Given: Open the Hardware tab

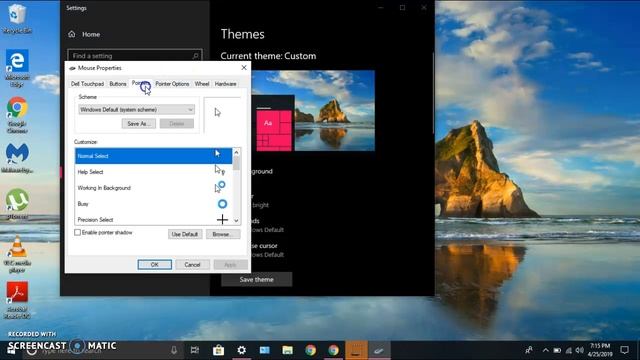Looking at the screenshot, I should [225, 84].
